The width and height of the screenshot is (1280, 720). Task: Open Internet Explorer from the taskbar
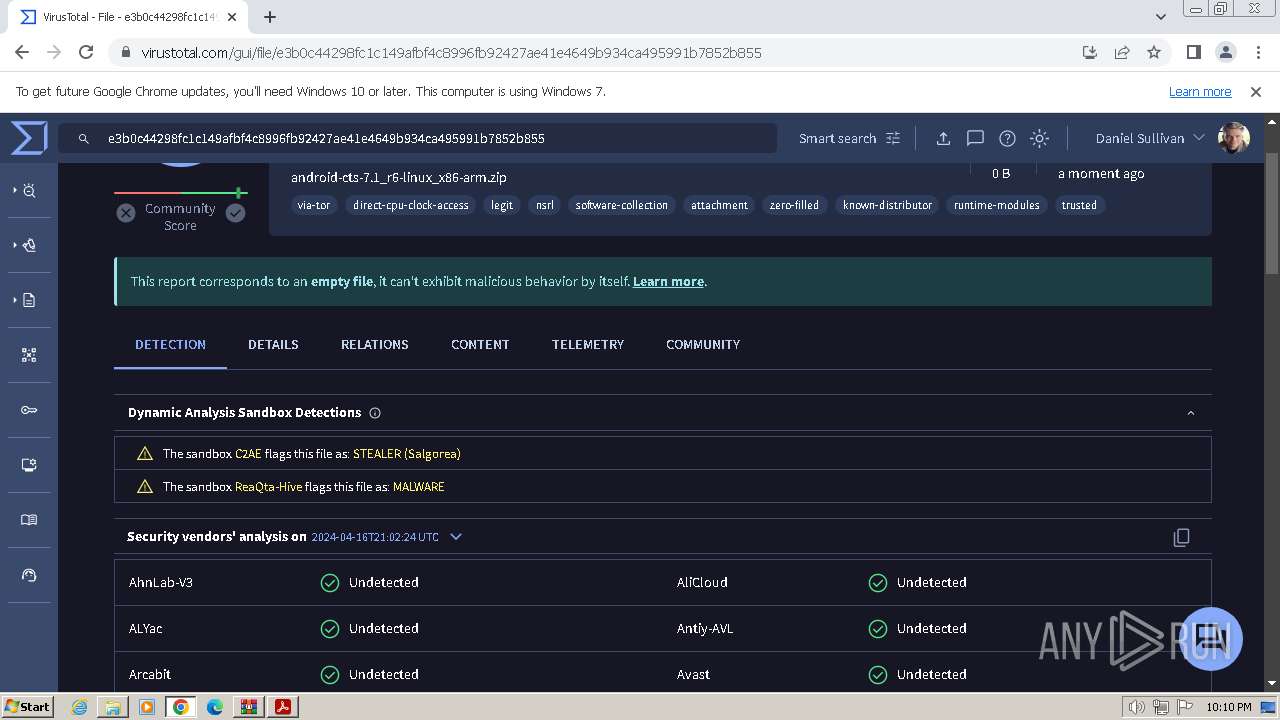click(79, 706)
